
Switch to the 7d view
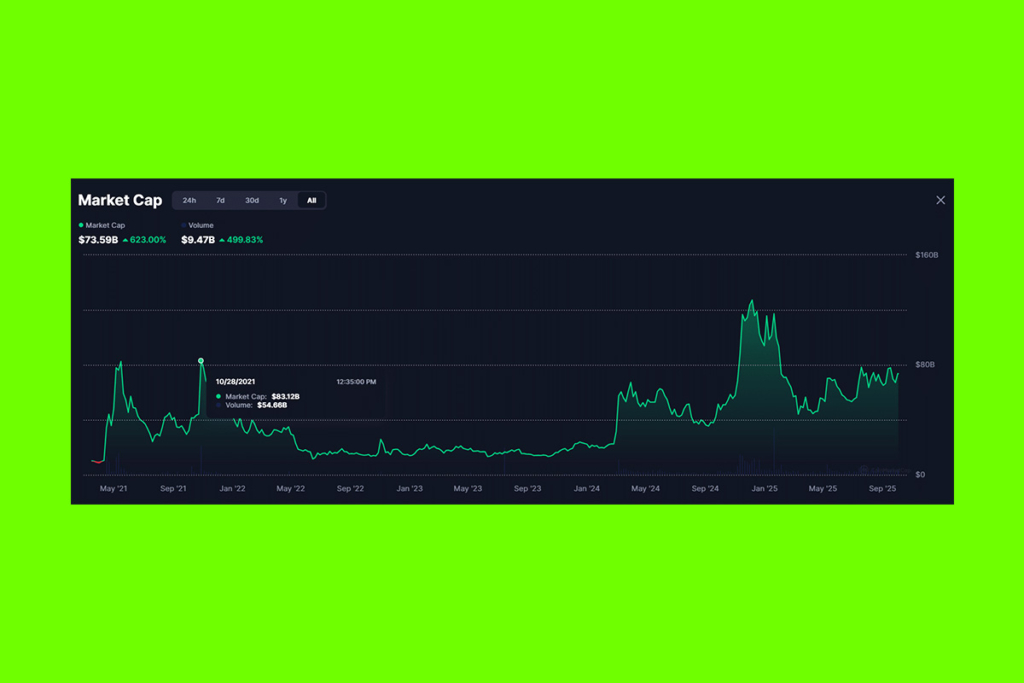click(220, 200)
